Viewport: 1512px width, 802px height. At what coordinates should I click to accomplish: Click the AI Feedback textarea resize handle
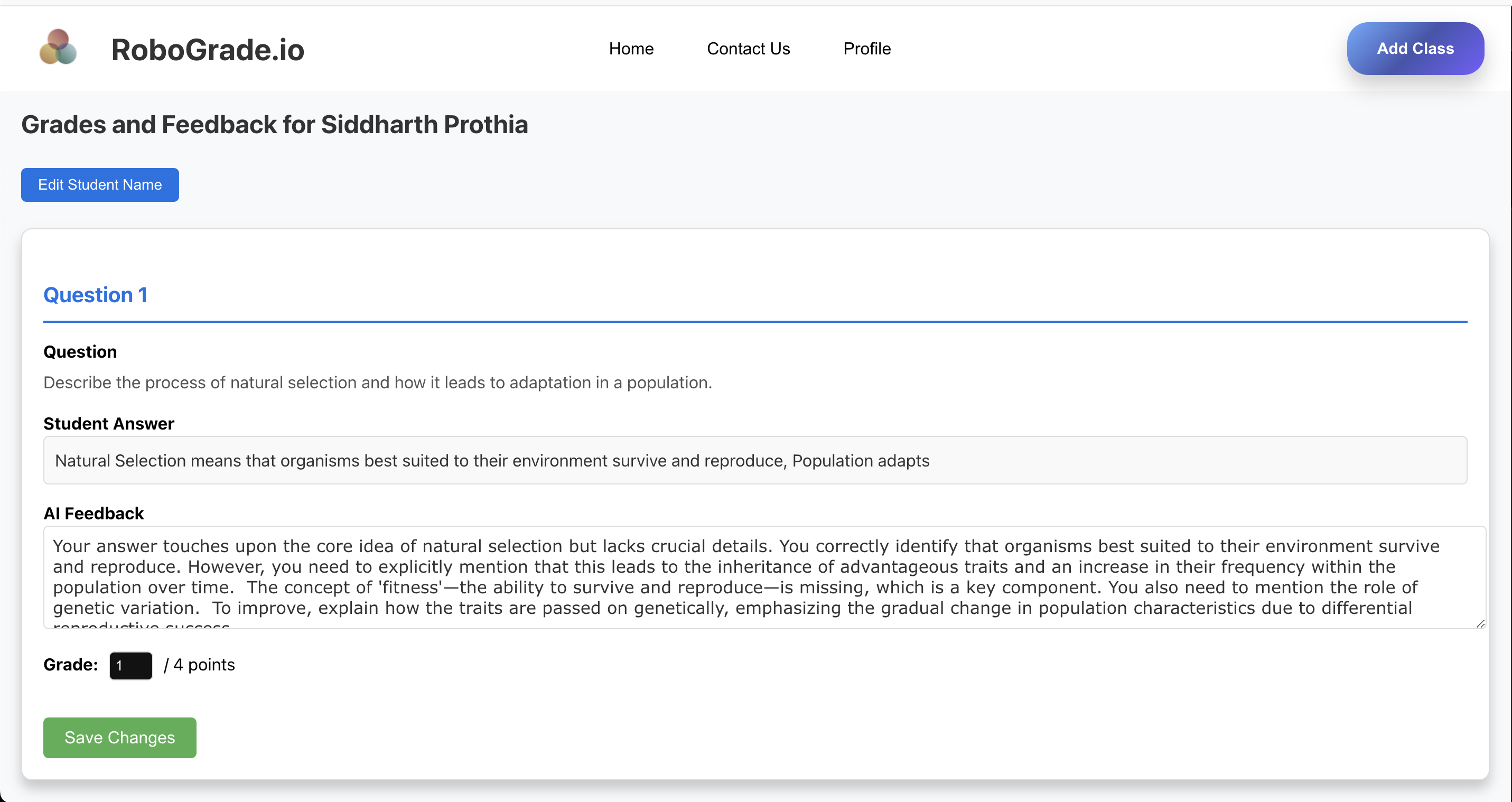(x=1480, y=623)
